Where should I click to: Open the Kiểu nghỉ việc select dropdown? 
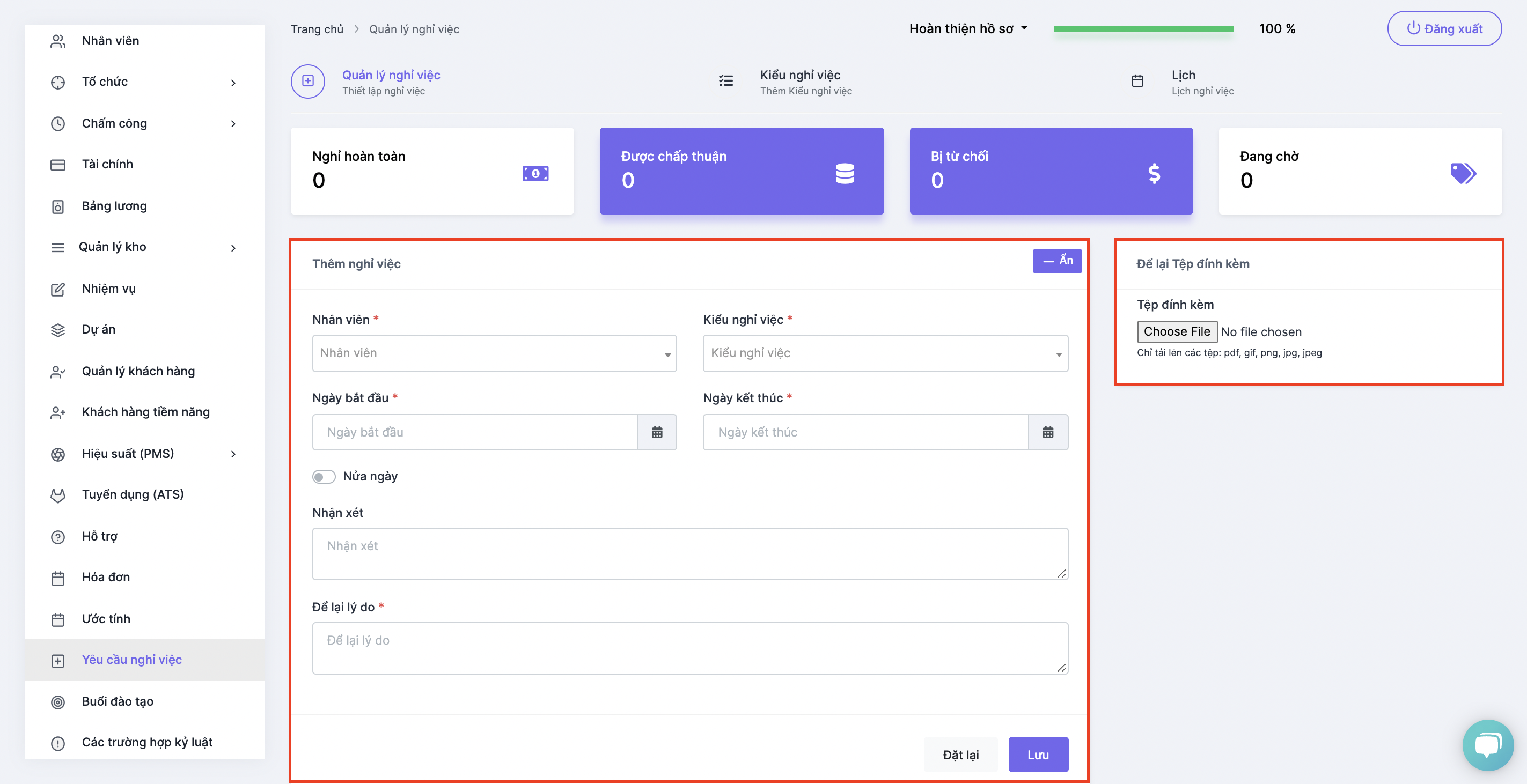pyautogui.click(x=885, y=353)
